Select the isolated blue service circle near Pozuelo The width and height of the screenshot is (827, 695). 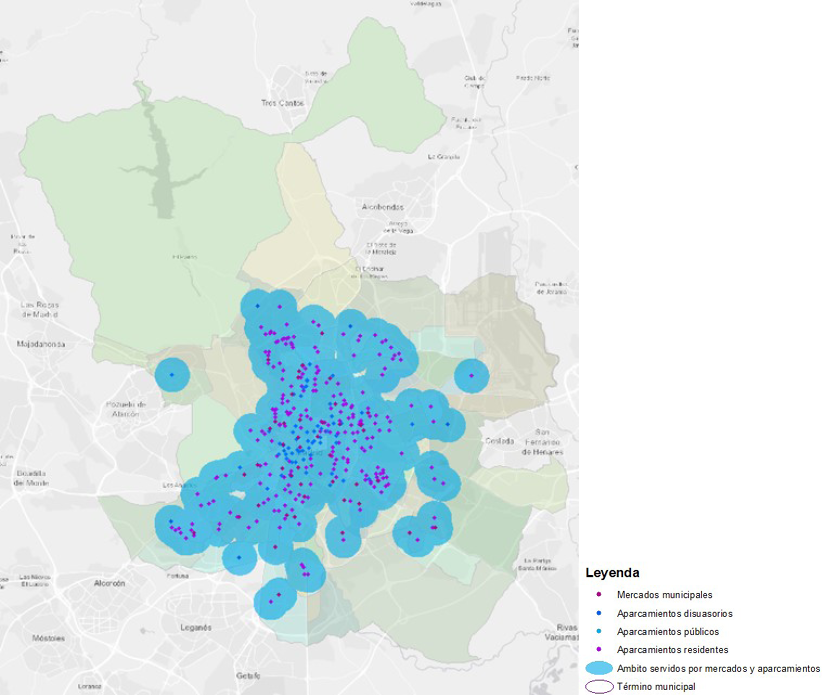172,375
